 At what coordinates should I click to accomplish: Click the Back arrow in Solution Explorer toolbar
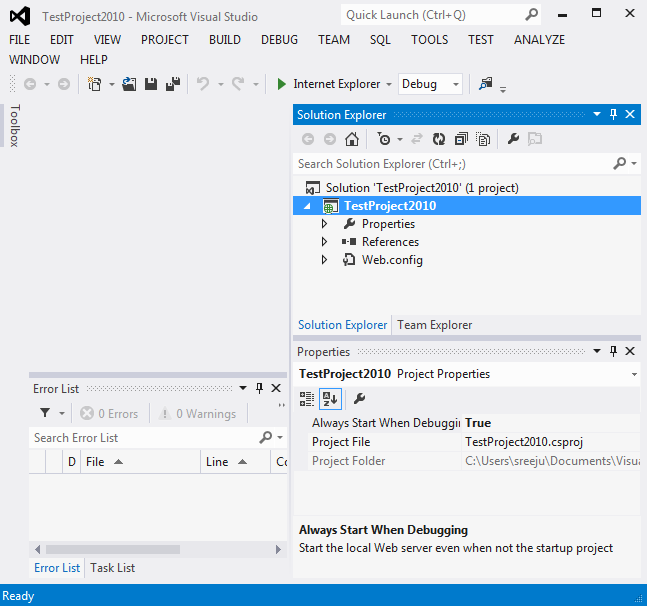(x=308, y=139)
